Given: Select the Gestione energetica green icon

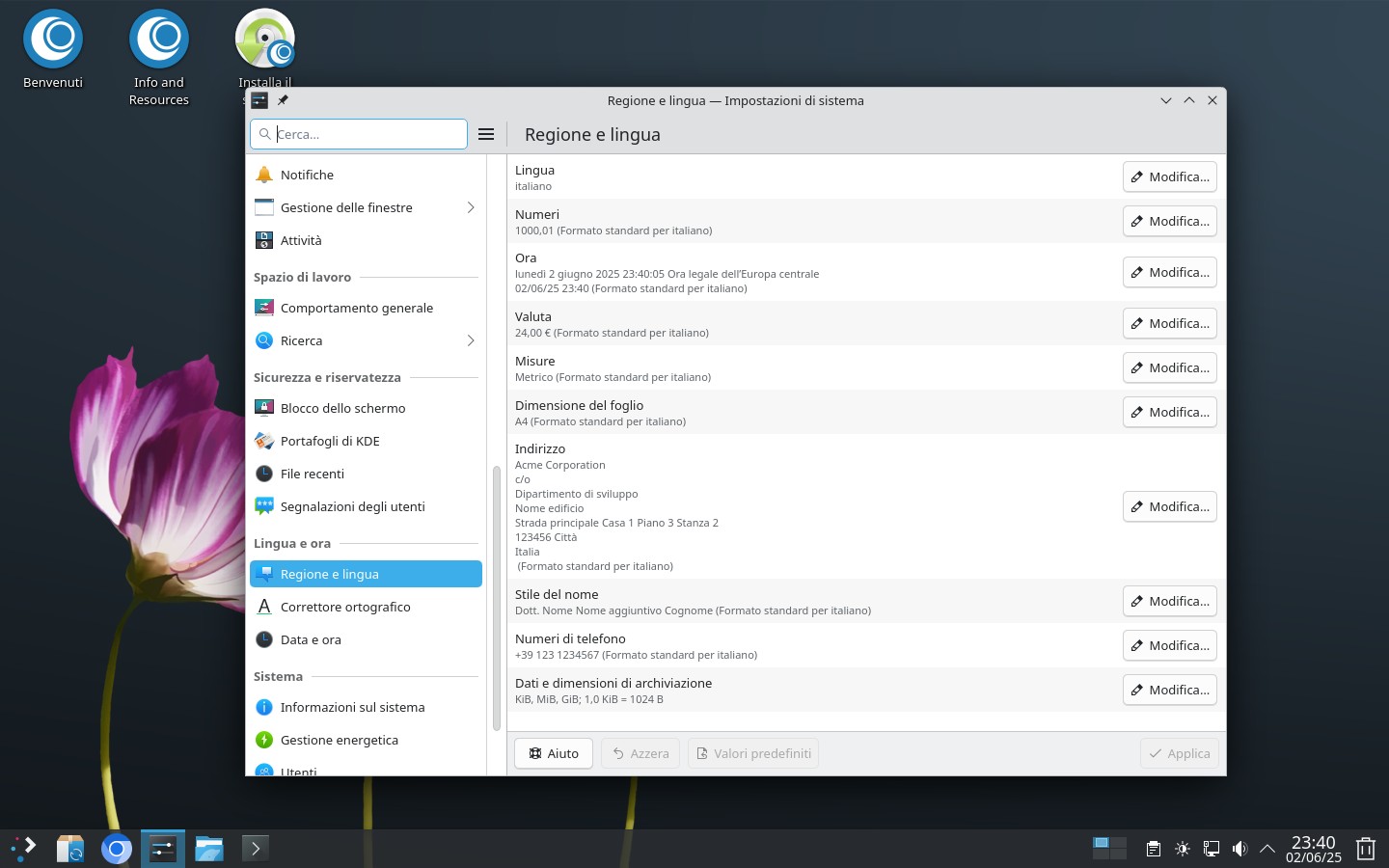Looking at the screenshot, I should pyautogui.click(x=264, y=740).
